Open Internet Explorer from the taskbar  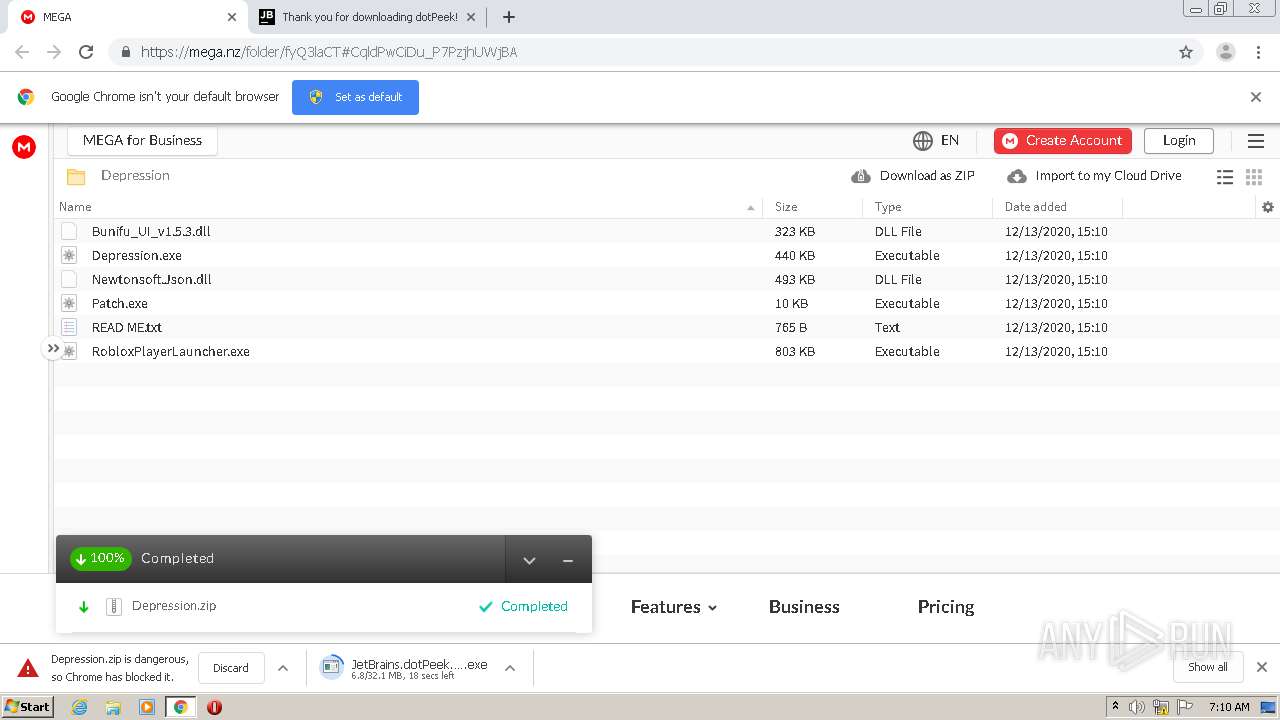pyautogui.click(x=79, y=707)
